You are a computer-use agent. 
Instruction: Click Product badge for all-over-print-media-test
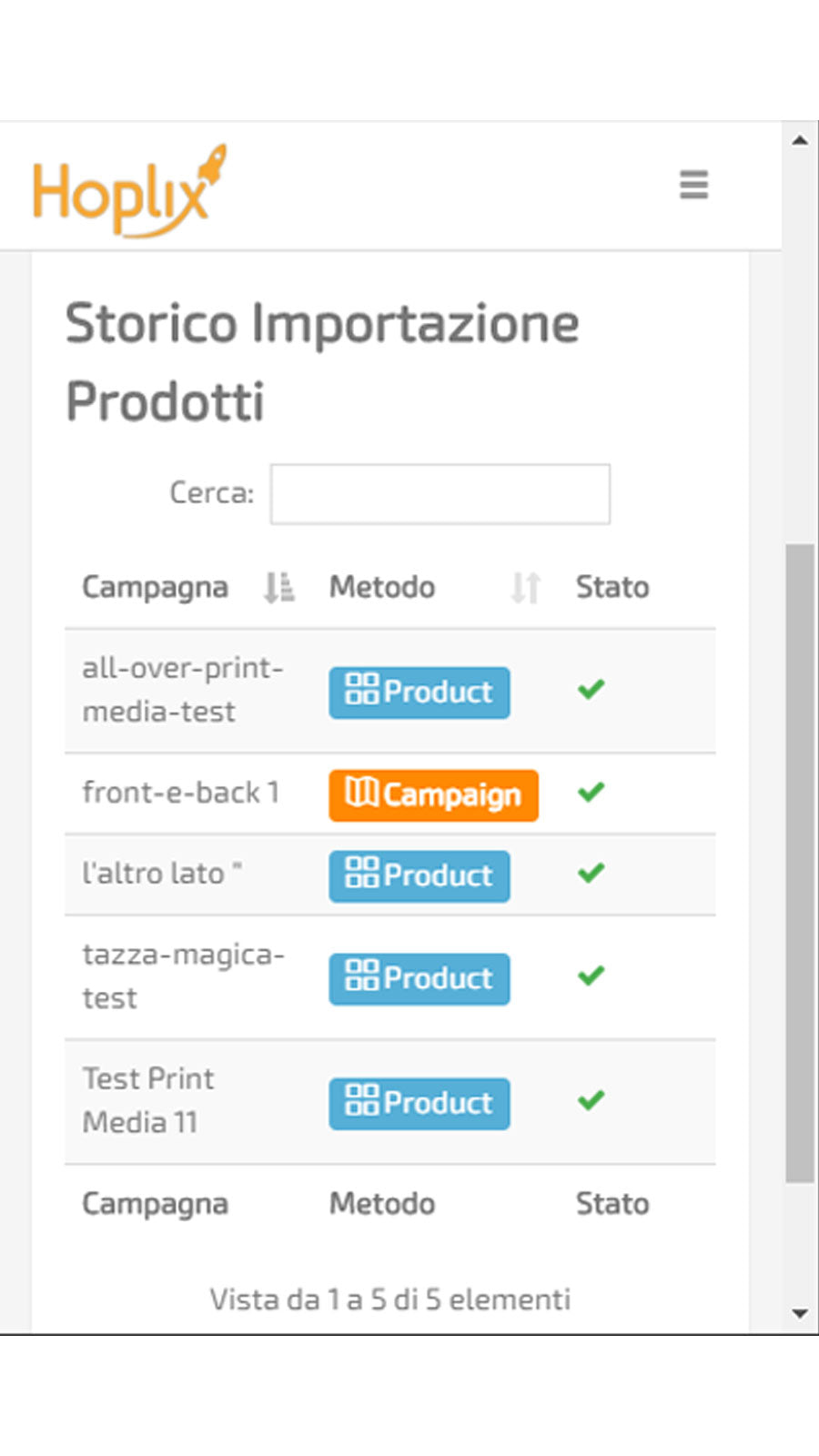(420, 693)
